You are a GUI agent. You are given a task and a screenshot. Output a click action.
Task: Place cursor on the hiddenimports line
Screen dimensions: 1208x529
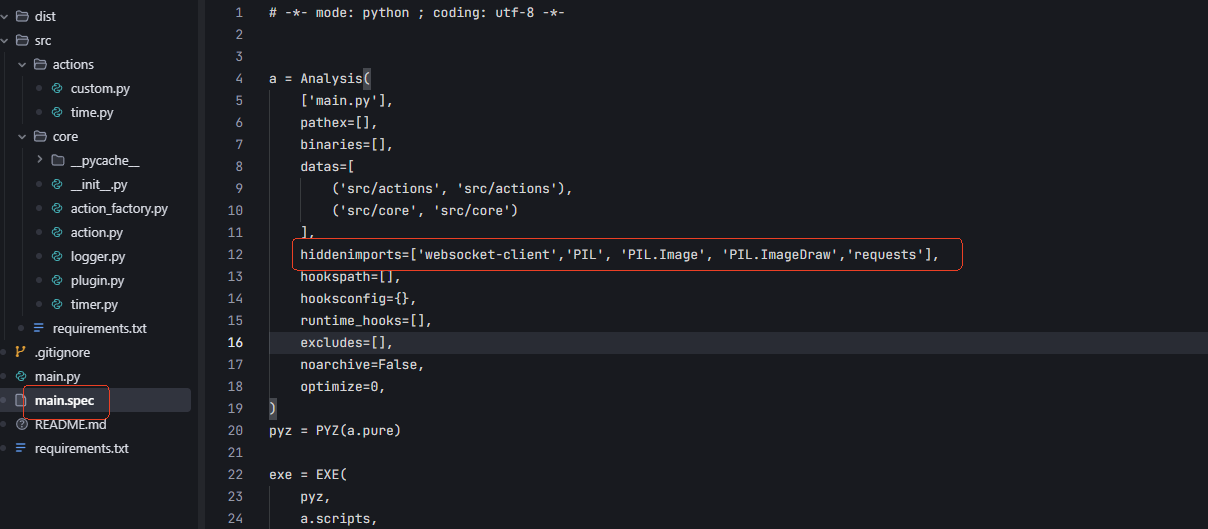coord(619,254)
